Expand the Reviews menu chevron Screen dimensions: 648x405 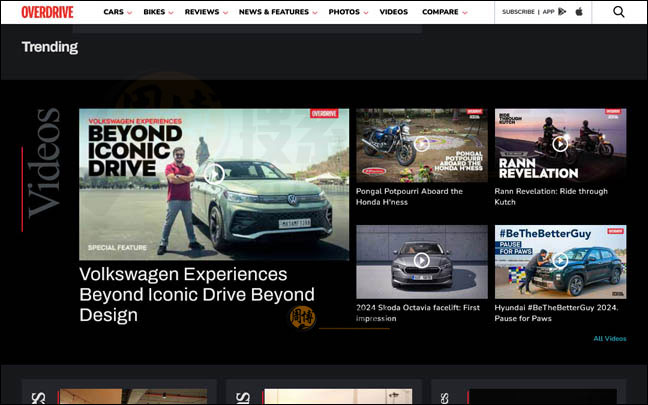(225, 13)
